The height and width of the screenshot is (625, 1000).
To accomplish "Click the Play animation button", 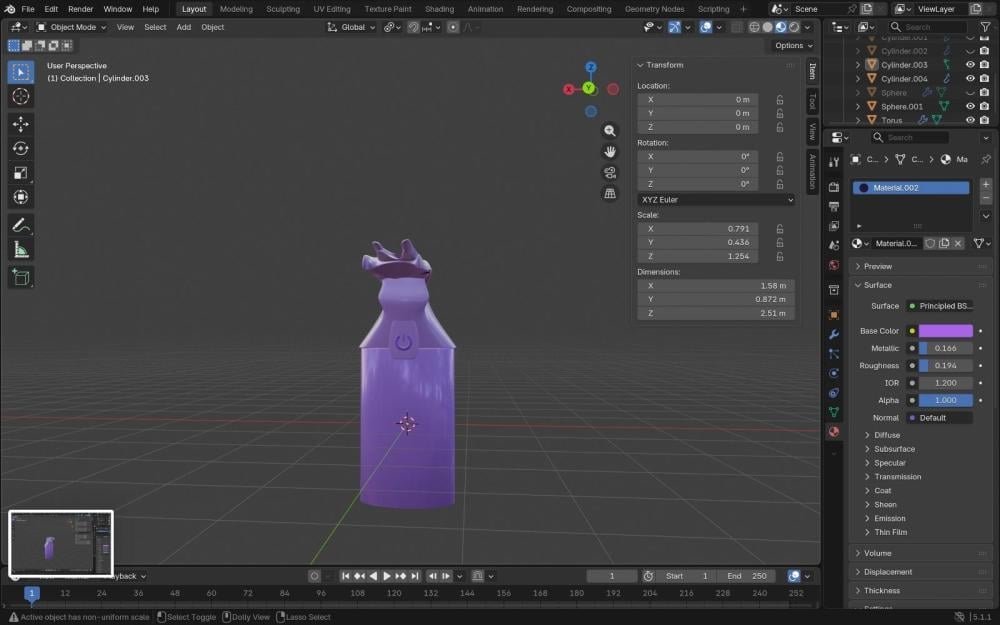I will (386, 576).
